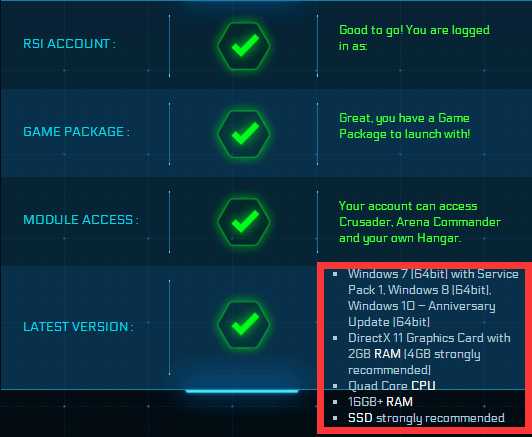Screen dimensions: 532x437
Task: Click the 'Good to go! You are logged in' message
Action: (414, 38)
